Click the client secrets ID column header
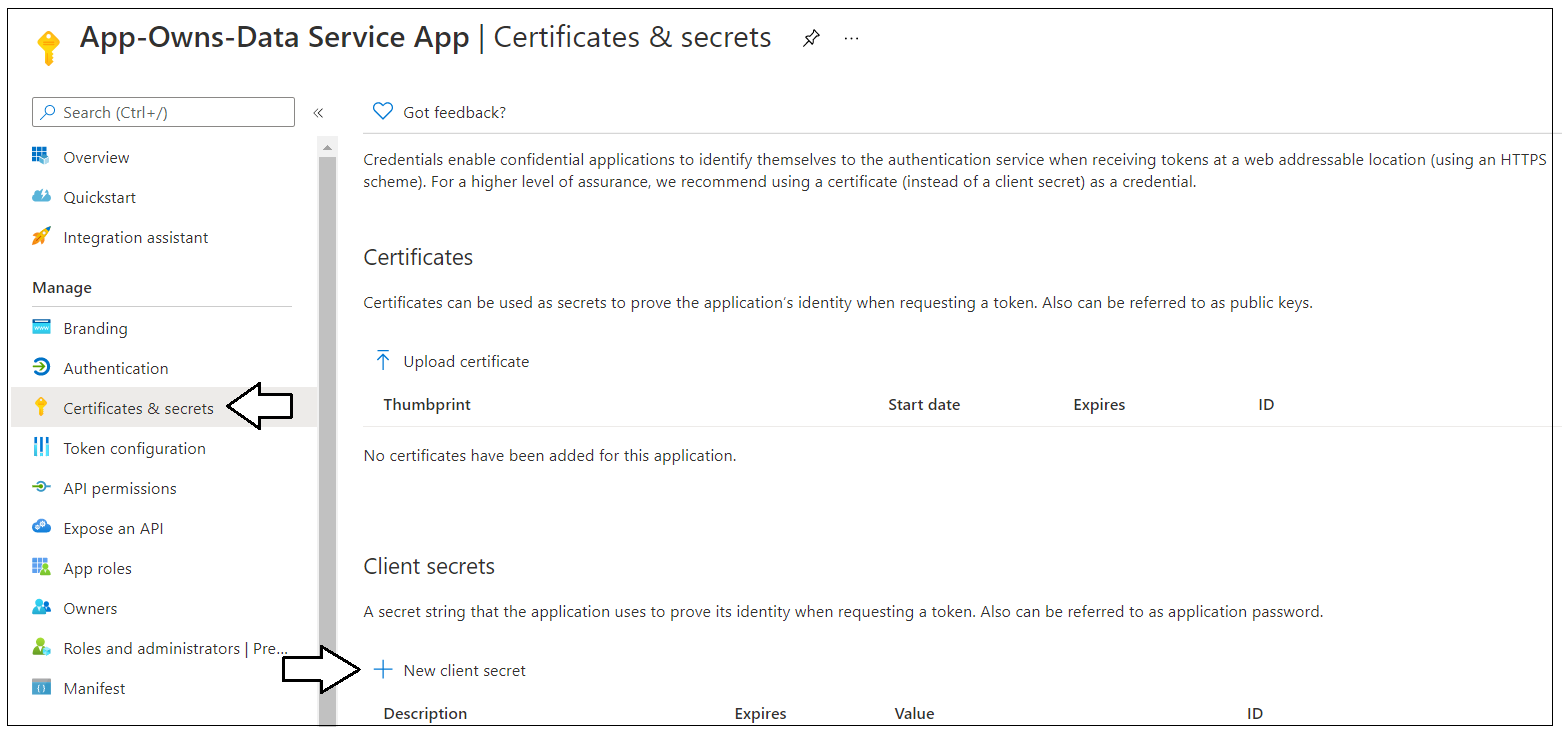The height and width of the screenshot is (736, 1562). click(1255, 714)
